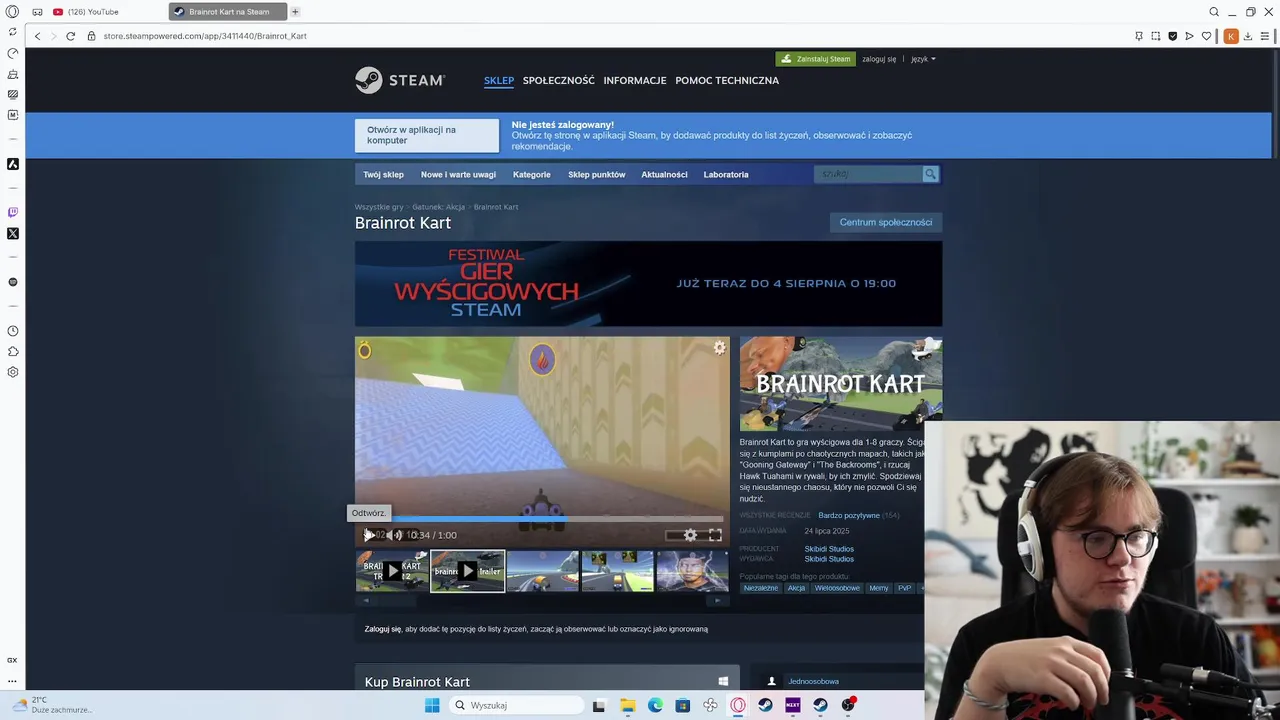The image size is (1280, 720).
Task: Open the easy setup menu icon
Action: tap(1265, 36)
